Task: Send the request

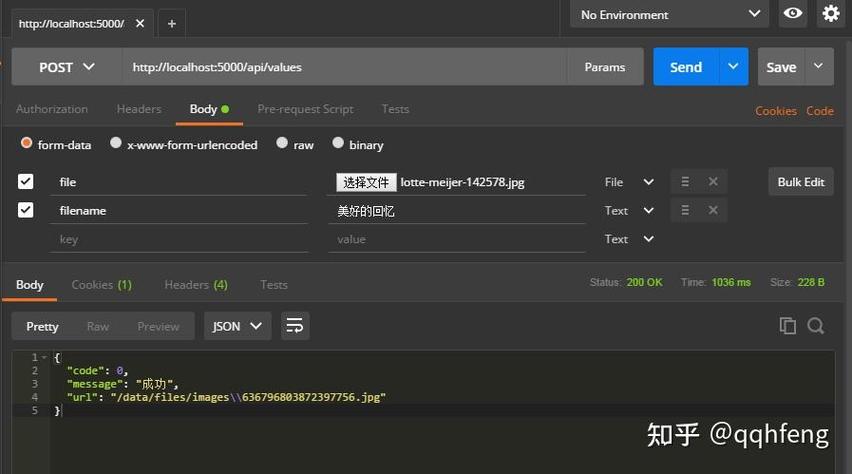Action: (686, 67)
